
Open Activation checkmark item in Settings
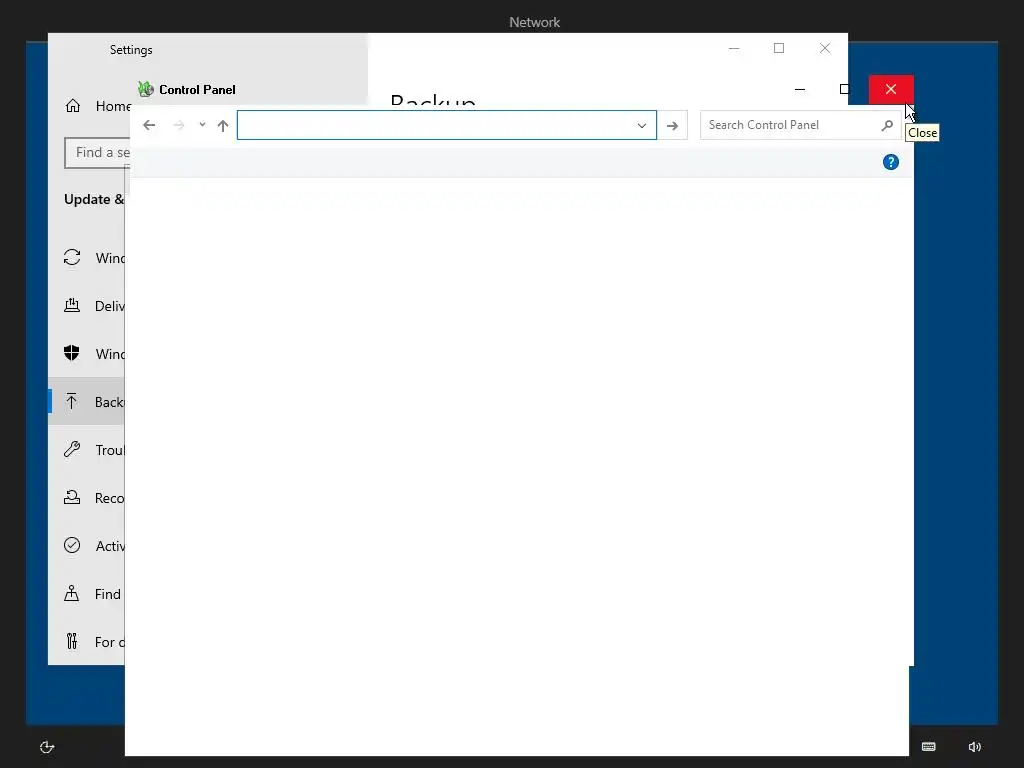point(88,545)
